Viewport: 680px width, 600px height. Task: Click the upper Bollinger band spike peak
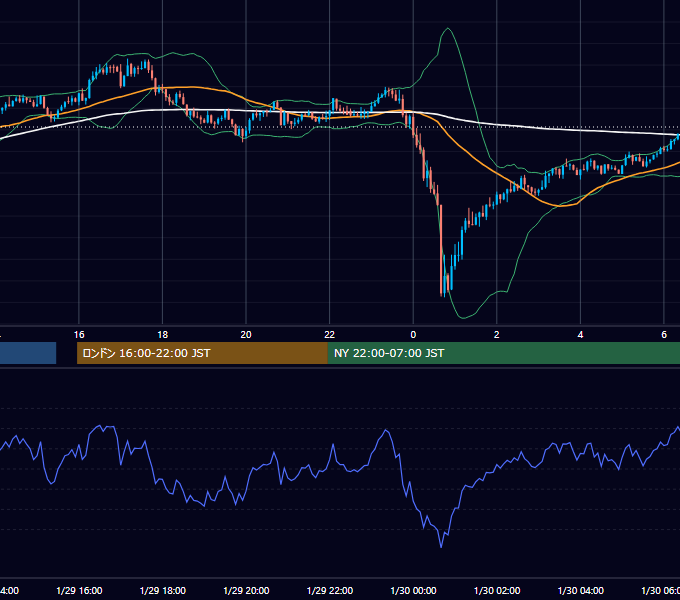pyautogui.click(x=448, y=29)
